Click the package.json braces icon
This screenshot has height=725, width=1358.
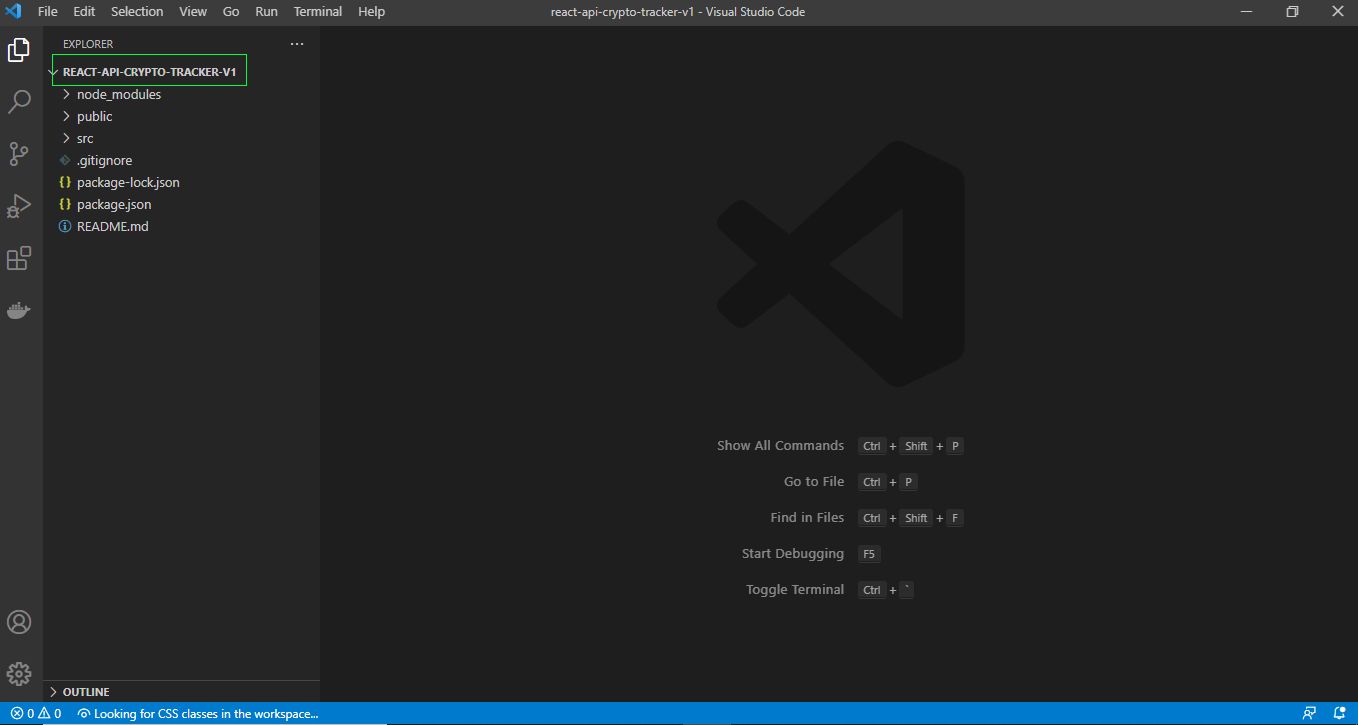pos(65,204)
